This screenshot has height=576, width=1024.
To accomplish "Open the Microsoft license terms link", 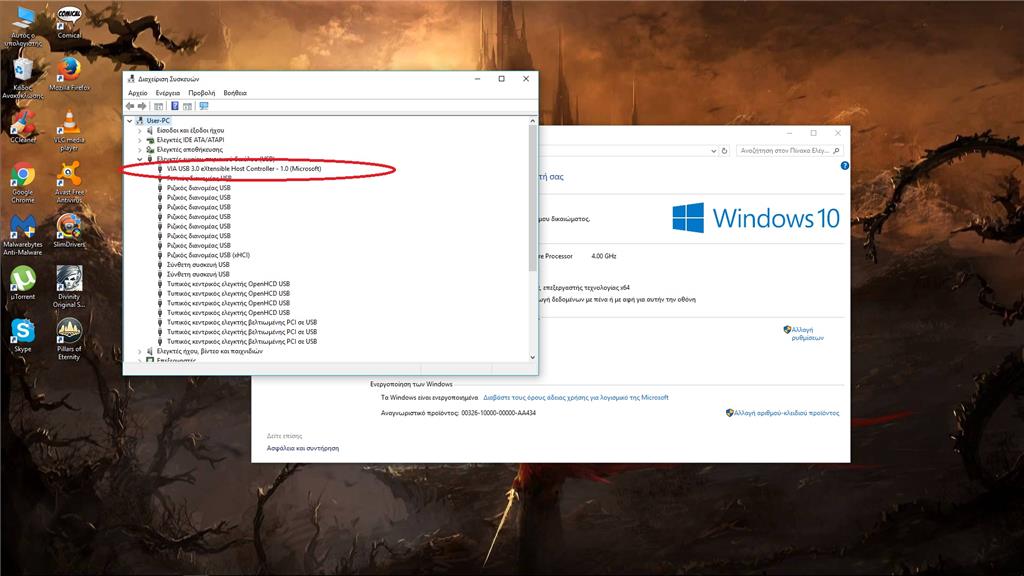I will [576, 397].
